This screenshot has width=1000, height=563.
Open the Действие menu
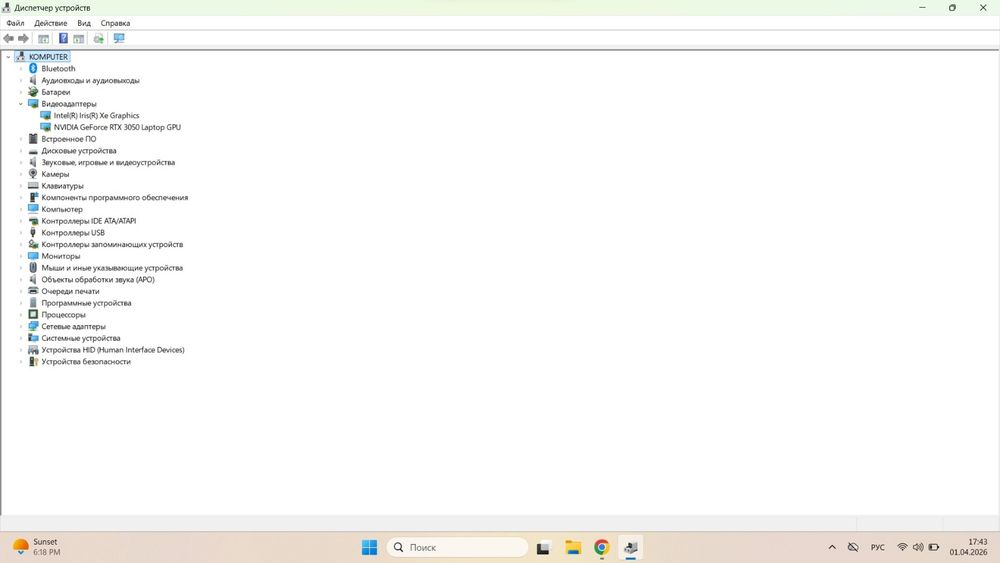50,23
